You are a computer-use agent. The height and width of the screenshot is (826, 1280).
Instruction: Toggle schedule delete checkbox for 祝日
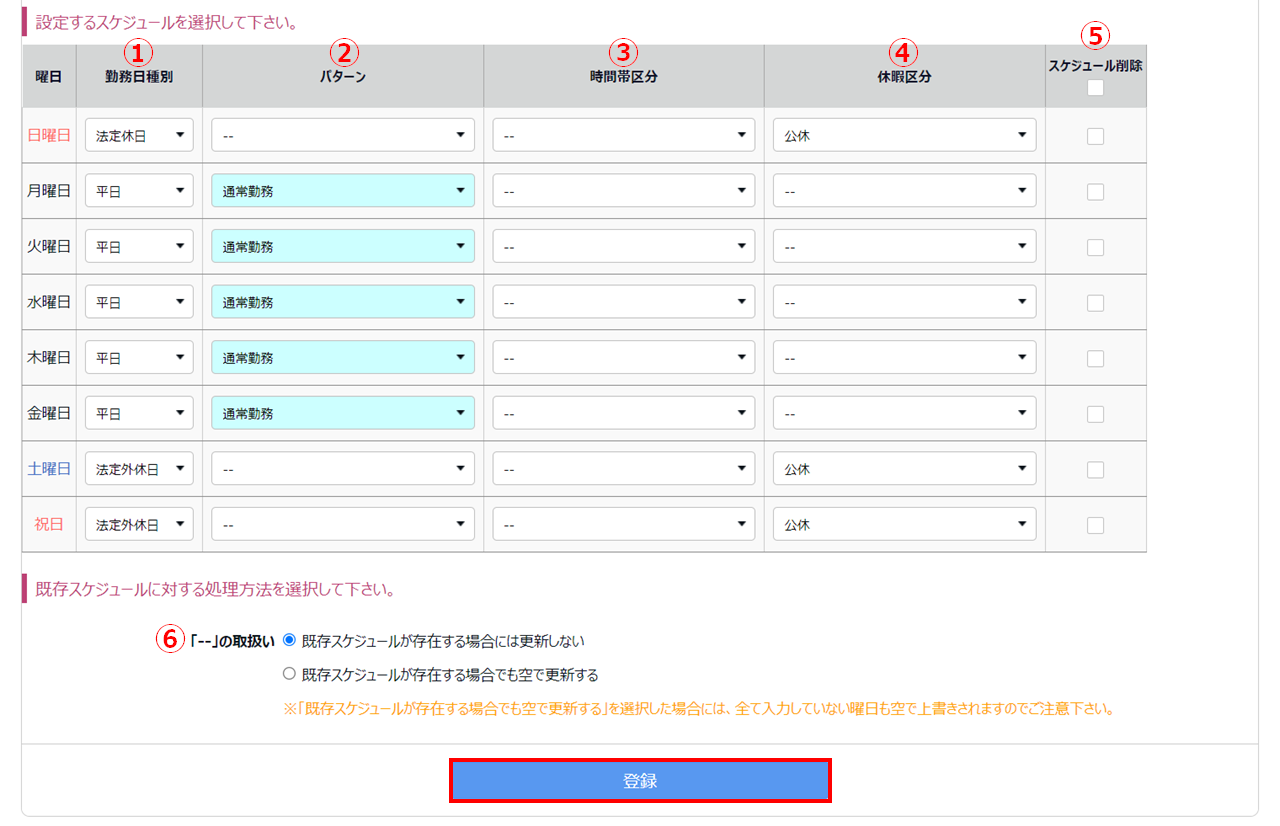coord(1095,525)
